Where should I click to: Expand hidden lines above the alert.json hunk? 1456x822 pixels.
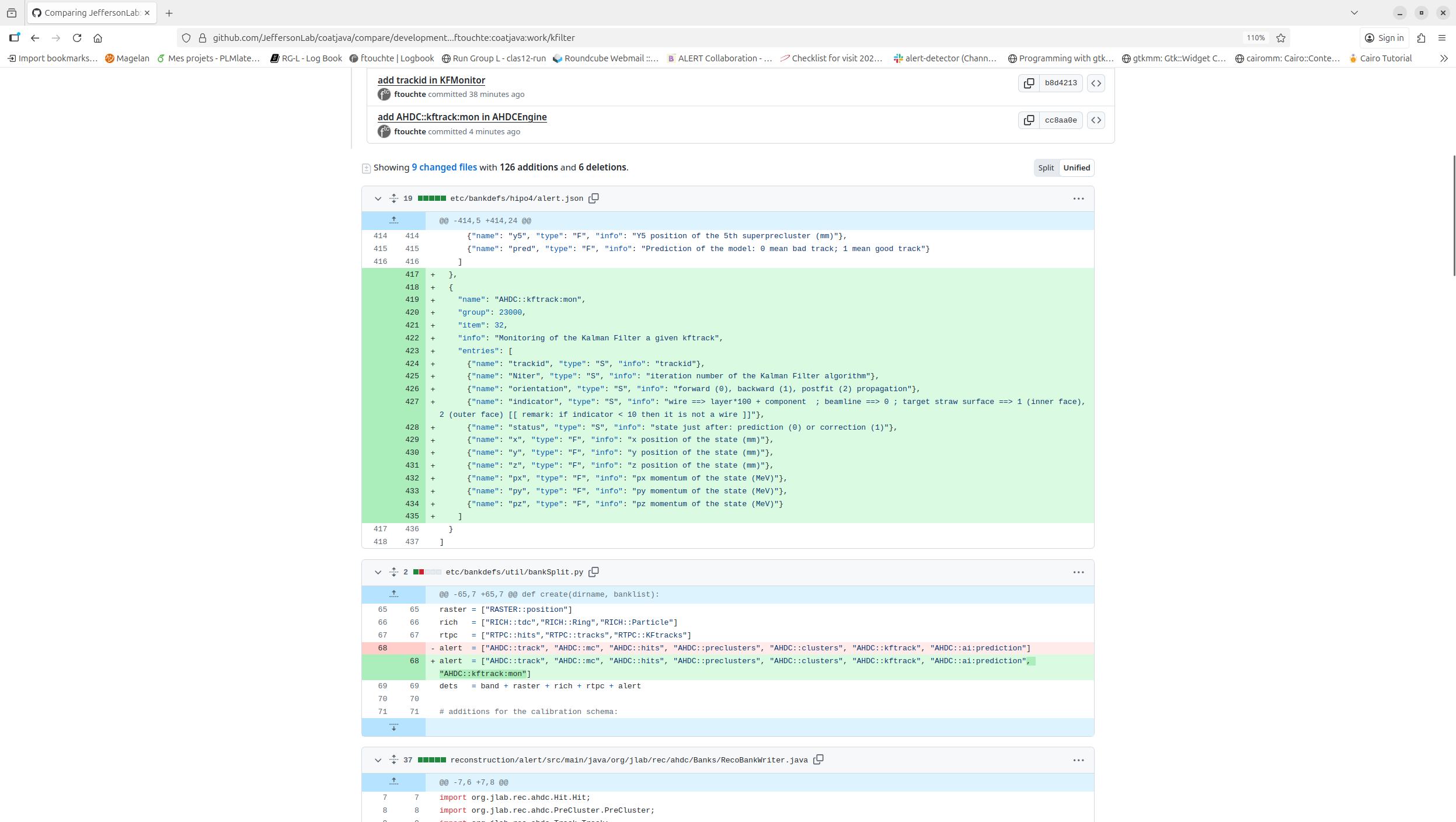pyautogui.click(x=395, y=220)
